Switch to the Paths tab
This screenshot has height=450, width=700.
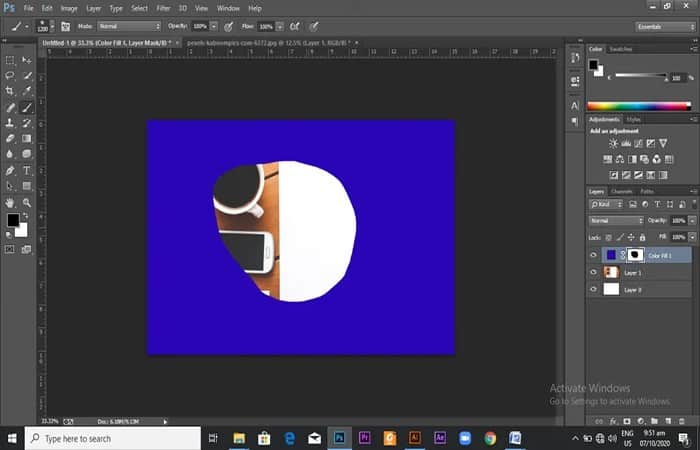[647, 192]
